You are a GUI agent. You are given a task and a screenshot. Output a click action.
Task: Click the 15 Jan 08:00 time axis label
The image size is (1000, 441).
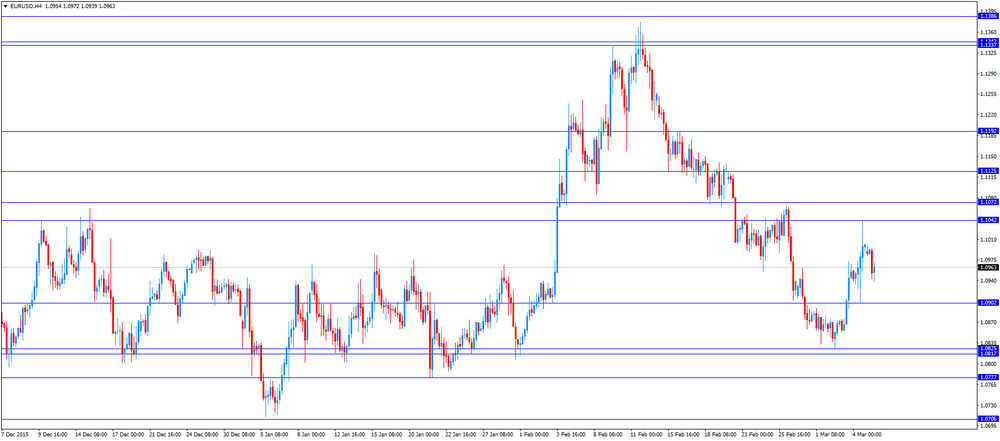tap(387, 435)
